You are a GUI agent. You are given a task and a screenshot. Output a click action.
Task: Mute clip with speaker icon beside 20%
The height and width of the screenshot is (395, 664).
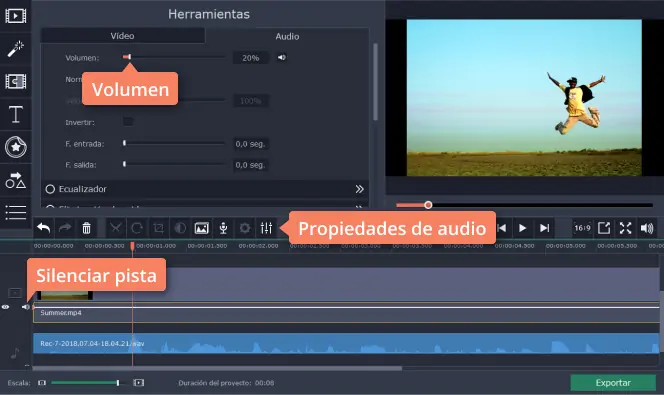[282, 57]
